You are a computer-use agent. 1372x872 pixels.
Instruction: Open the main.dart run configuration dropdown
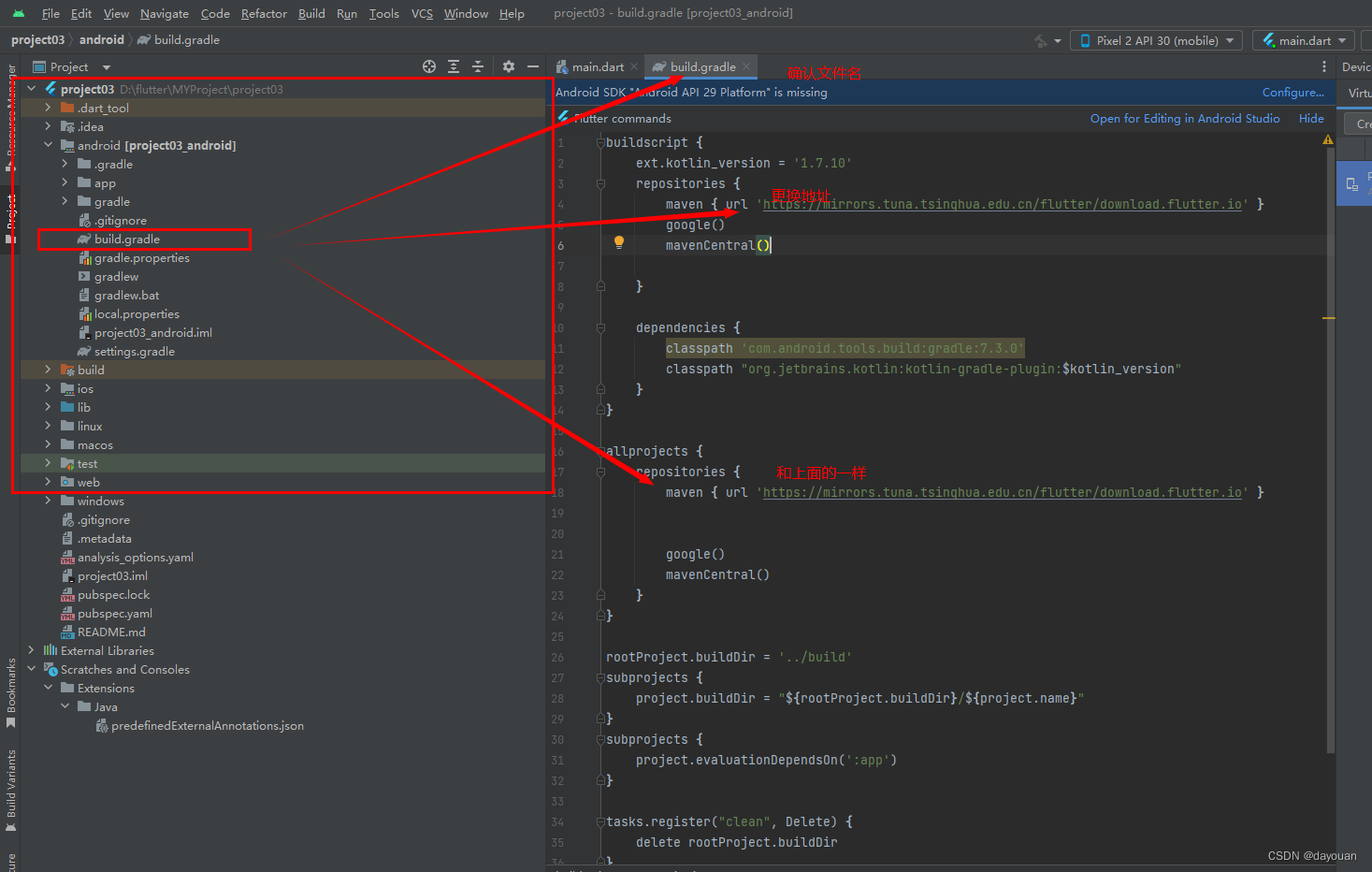point(1303,39)
